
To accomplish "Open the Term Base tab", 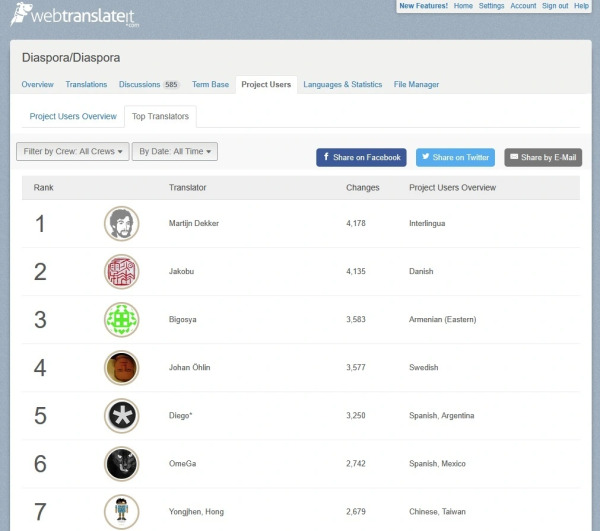I will [x=208, y=85].
